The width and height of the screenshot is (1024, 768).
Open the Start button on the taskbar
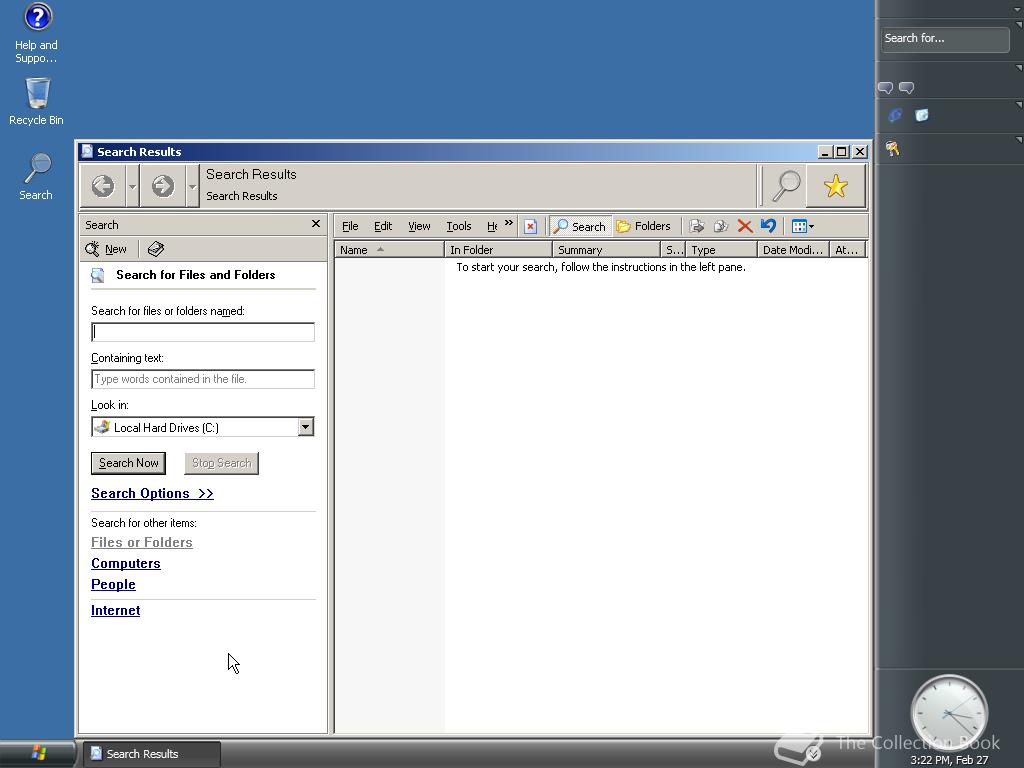[38, 754]
